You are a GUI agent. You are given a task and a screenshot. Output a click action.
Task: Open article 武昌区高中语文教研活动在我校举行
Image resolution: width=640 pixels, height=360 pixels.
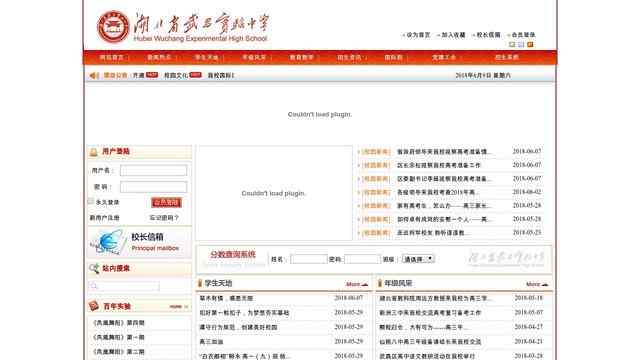point(427,356)
